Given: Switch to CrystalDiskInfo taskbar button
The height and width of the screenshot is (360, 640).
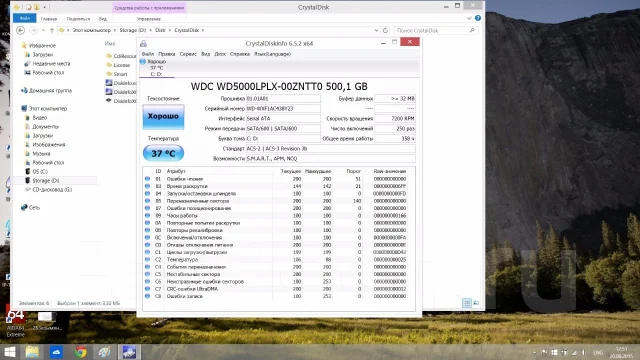Looking at the screenshot, I should point(129,352).
